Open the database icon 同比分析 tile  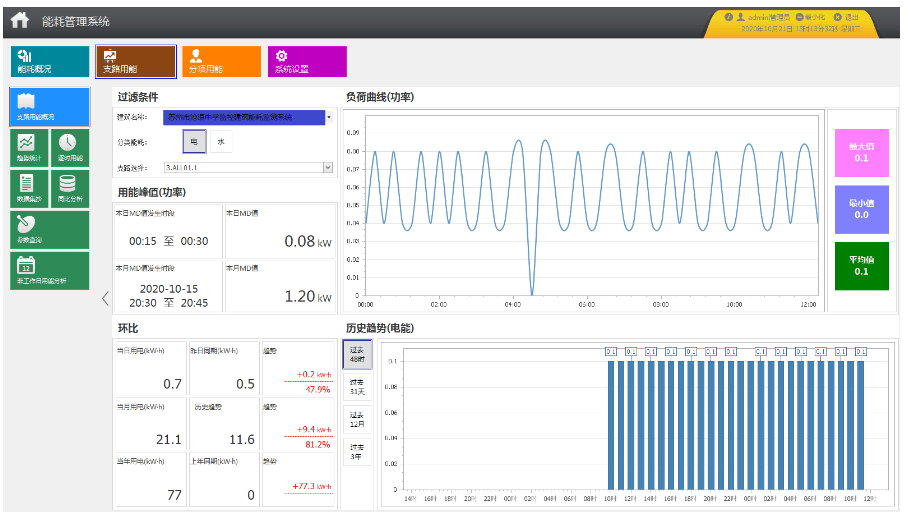point(70,189)
